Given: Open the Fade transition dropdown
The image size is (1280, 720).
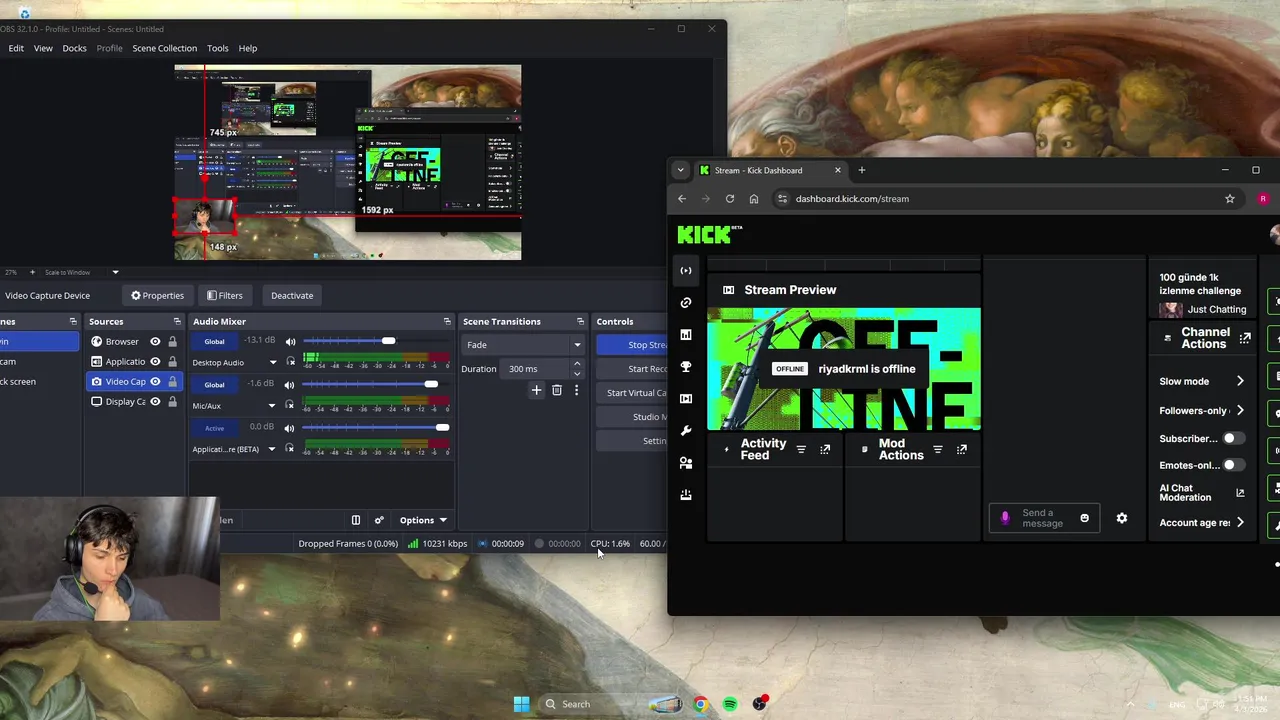Looking at the screenshot, I should (523, 345).
